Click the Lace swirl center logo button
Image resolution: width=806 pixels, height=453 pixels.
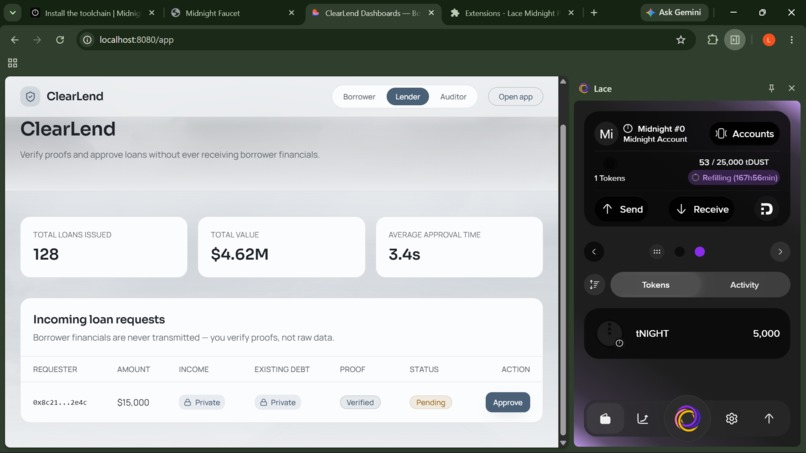click(687, 418)
